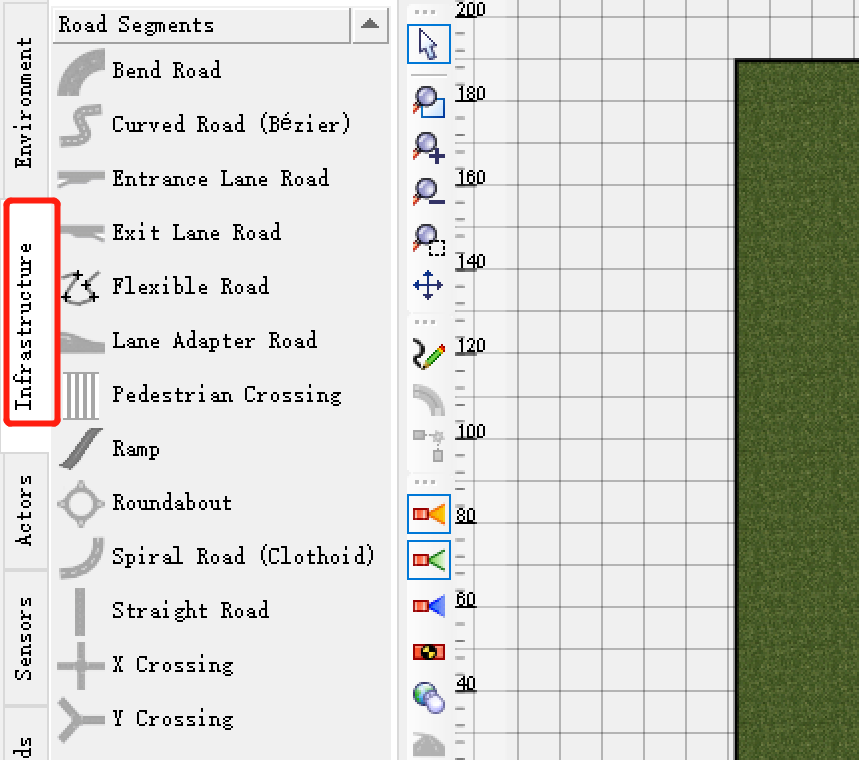Viewport: 859px width, 760px height.
Task: Open the Road Segments header bar
Action: (x=202, y=25)
